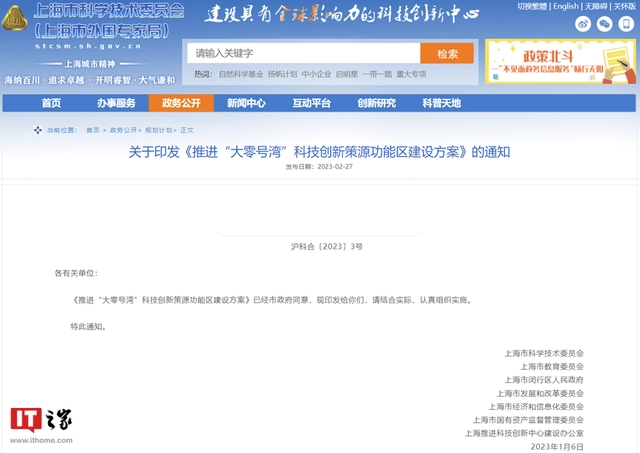This screenshot has height=453, width=640.
Task: Open the 政策北斗 banner
Action: pos(559,61)
